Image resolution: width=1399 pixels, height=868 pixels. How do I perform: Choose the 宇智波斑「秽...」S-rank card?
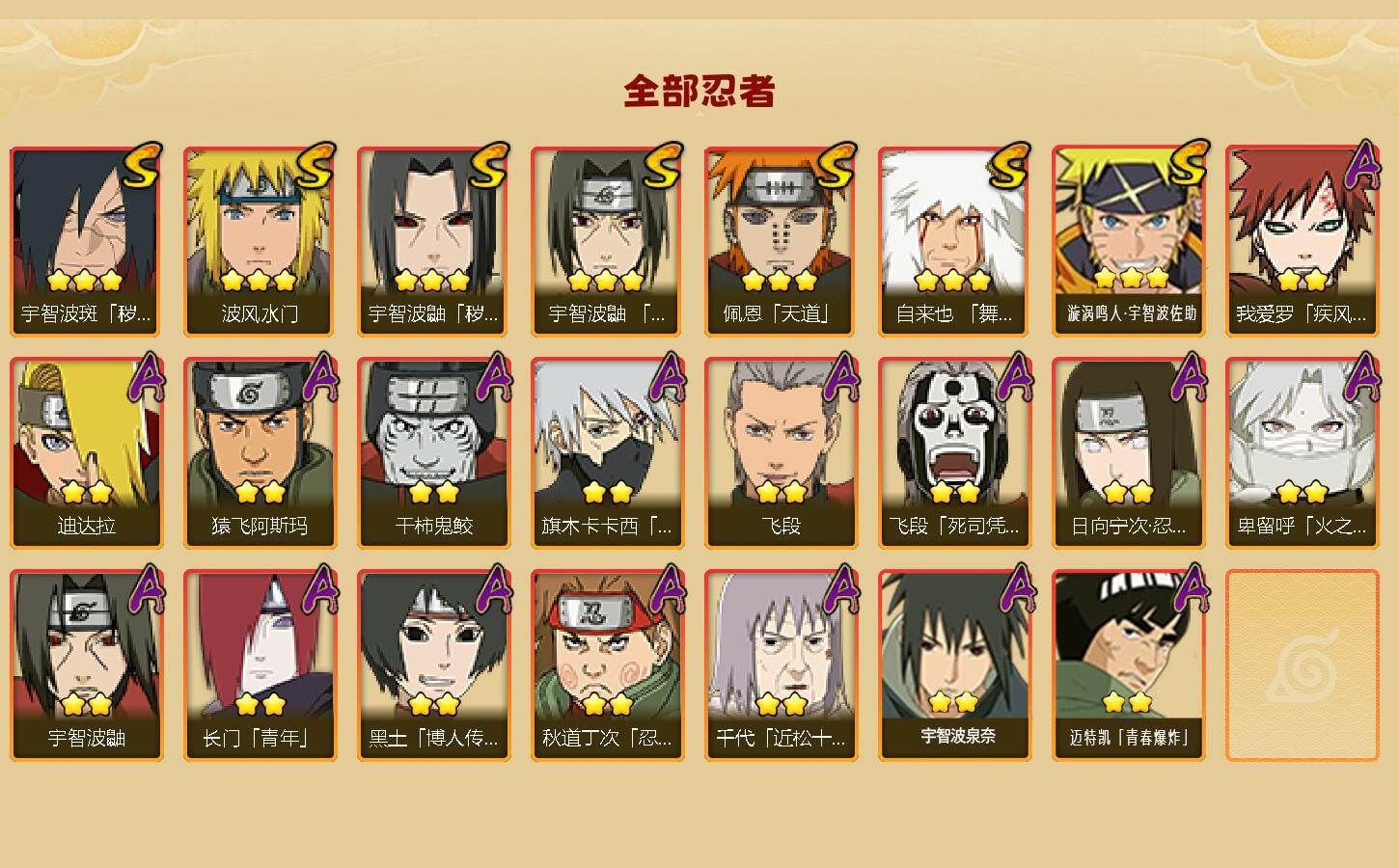86,241
